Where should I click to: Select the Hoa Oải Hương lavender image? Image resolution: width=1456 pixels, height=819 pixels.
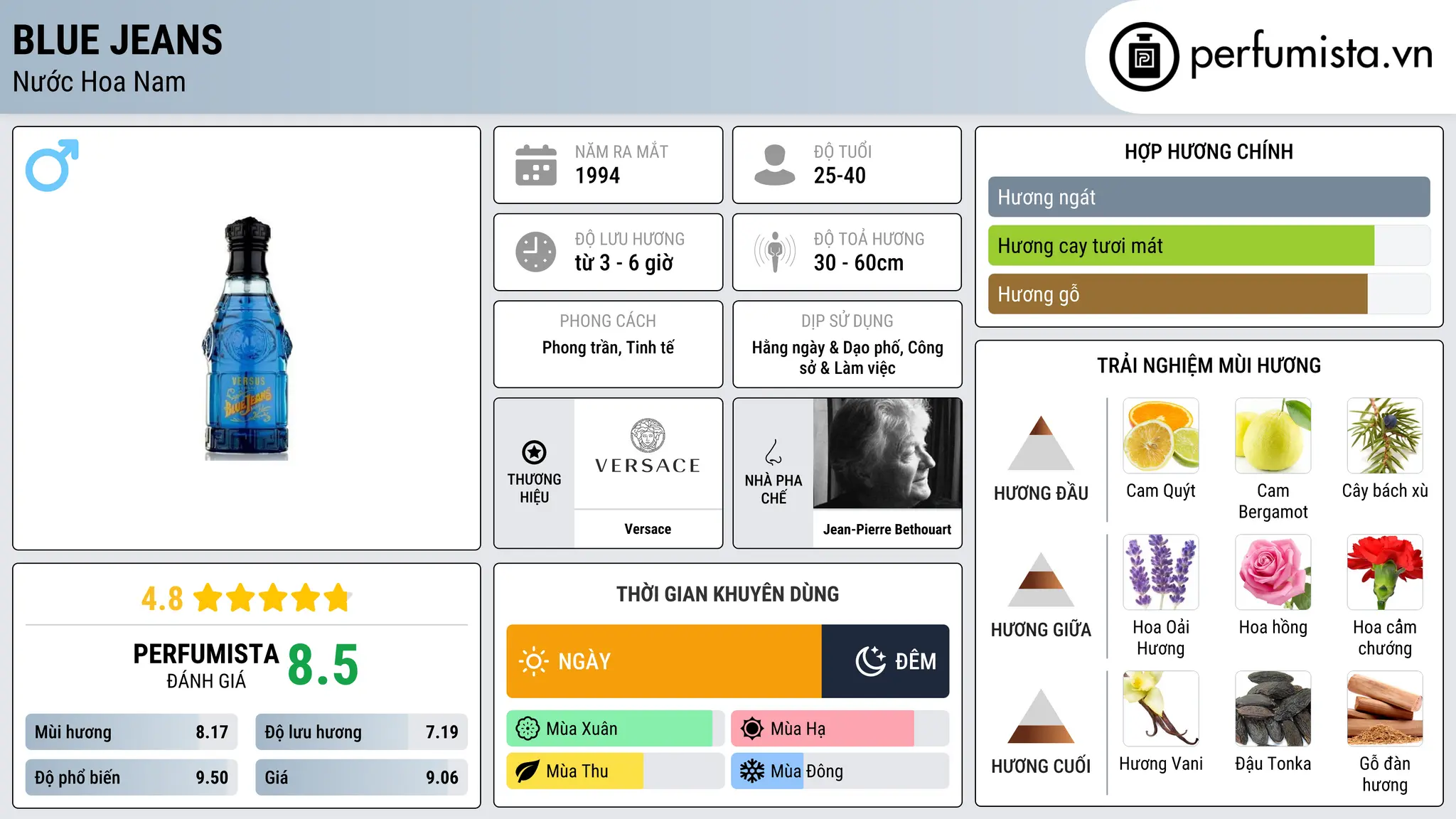point(1161,572)
